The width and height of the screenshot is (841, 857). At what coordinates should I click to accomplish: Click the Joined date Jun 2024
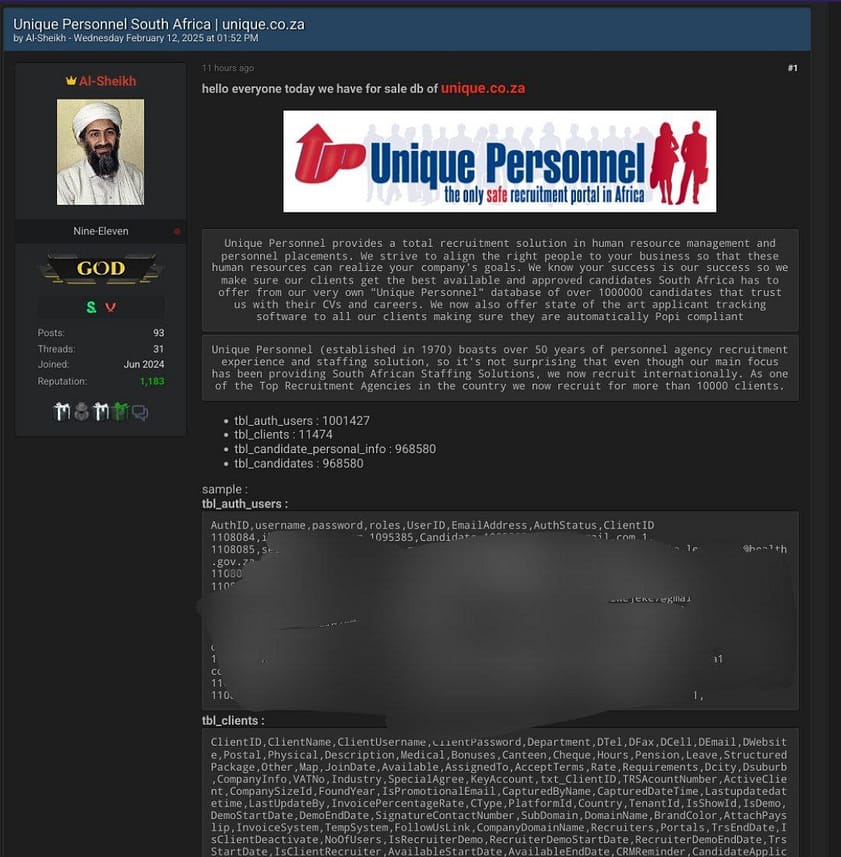144,365
